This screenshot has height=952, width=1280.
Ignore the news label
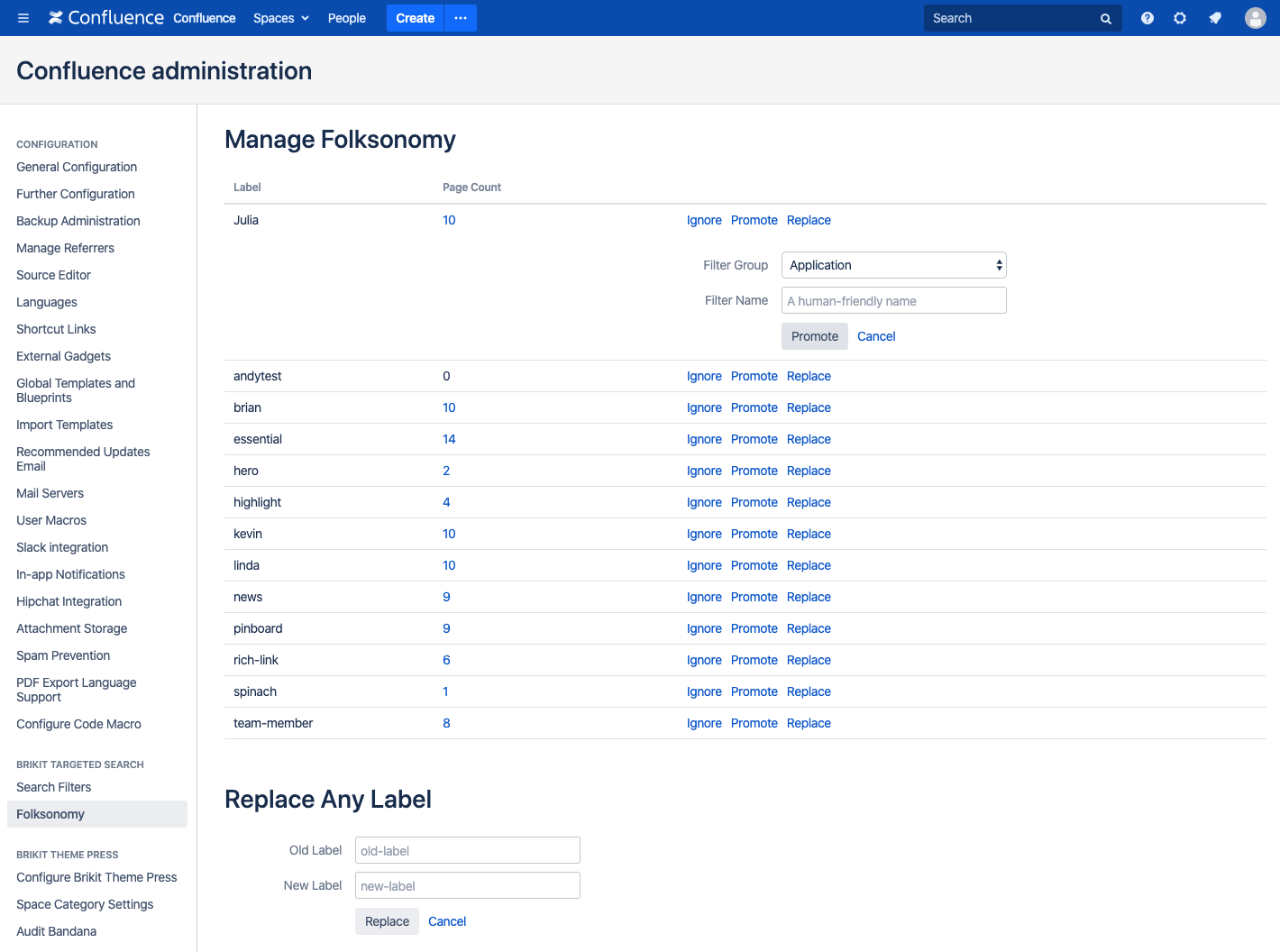pos(704,597)
